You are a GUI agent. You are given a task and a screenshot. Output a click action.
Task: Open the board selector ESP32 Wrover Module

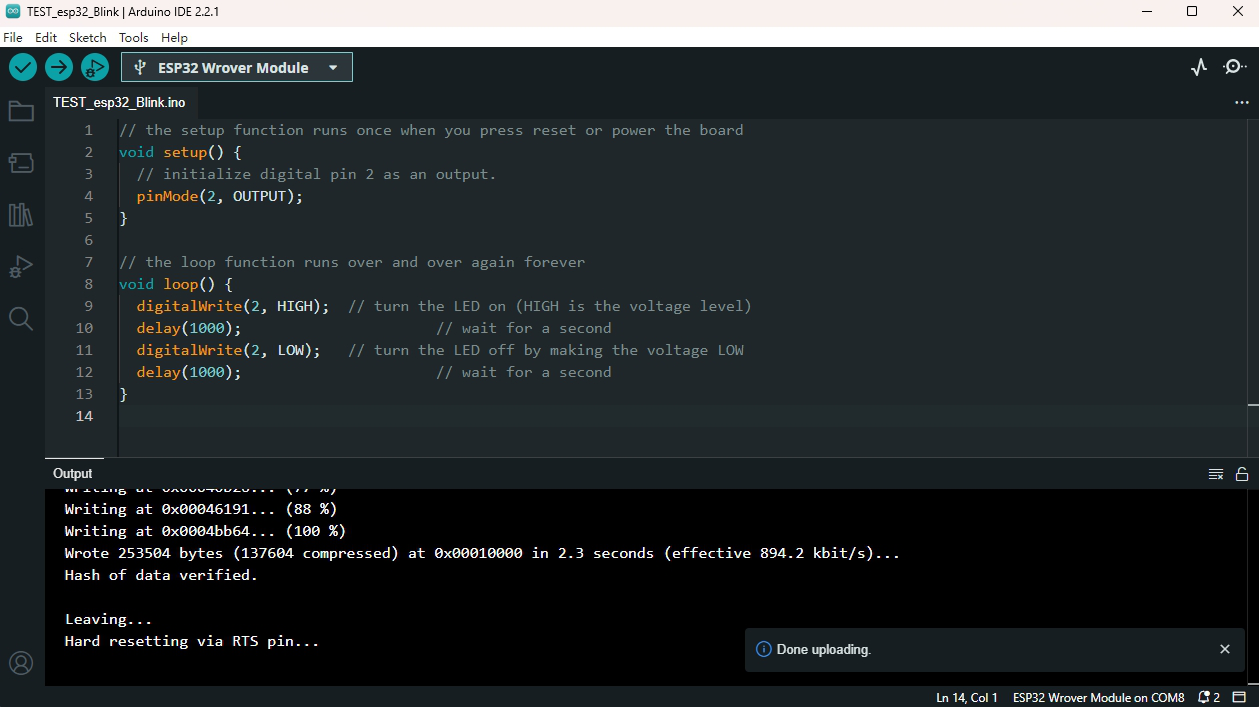(237, 67)
